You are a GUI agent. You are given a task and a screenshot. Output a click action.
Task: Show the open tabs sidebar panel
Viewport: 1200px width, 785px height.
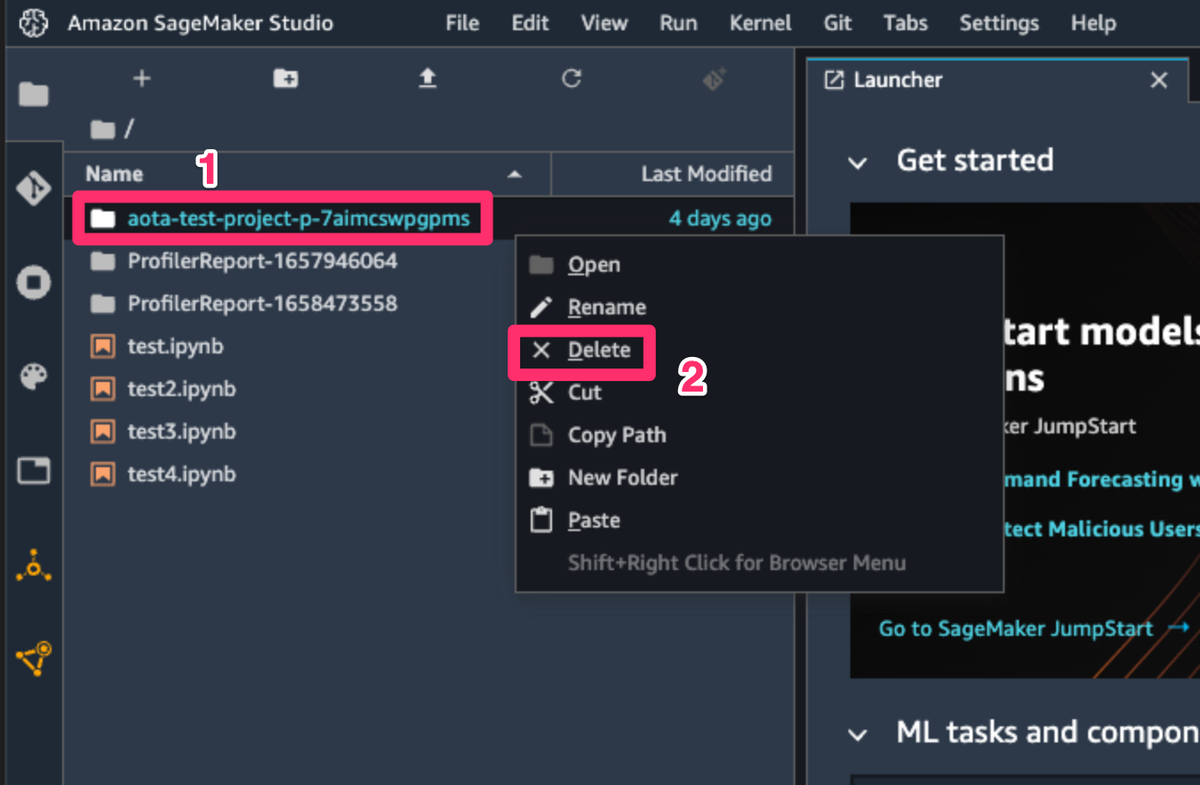pyautogui.click(x=34, y=470)
